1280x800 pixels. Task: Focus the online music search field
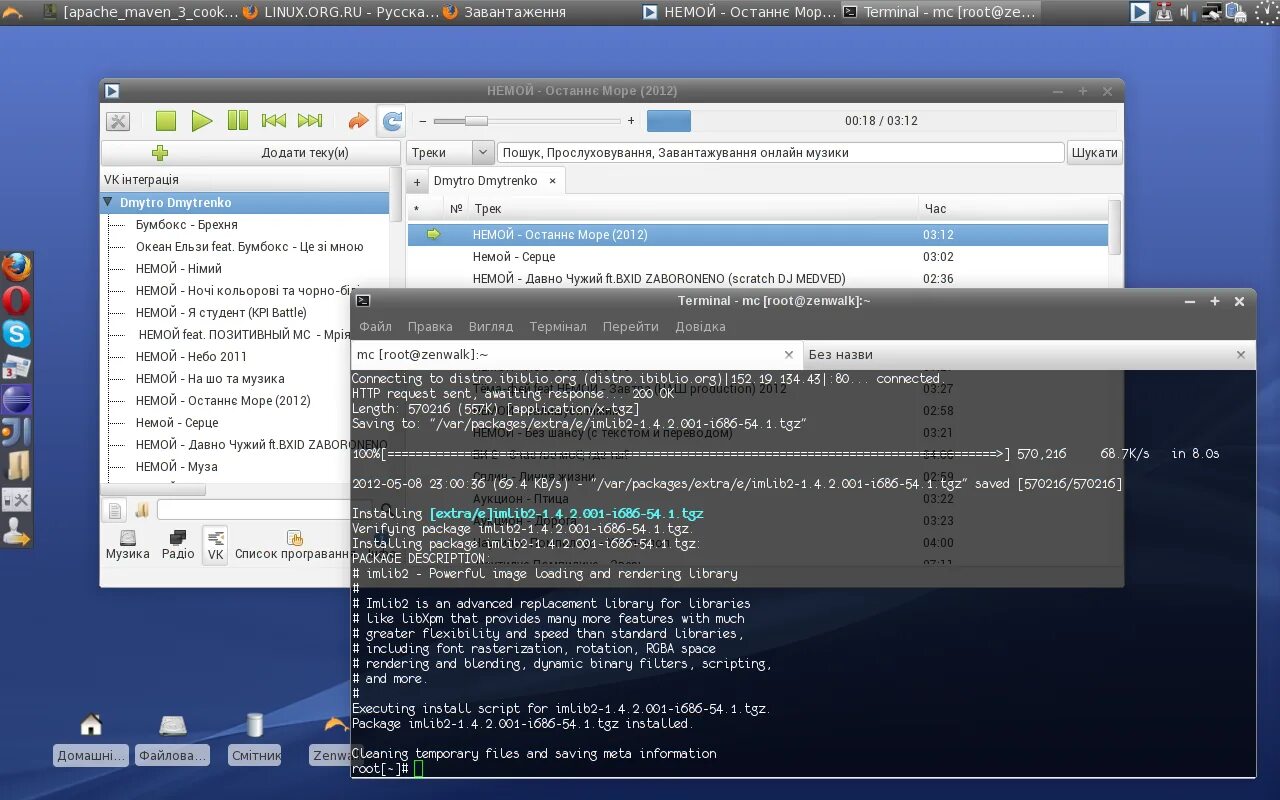(x=780, y=152)
